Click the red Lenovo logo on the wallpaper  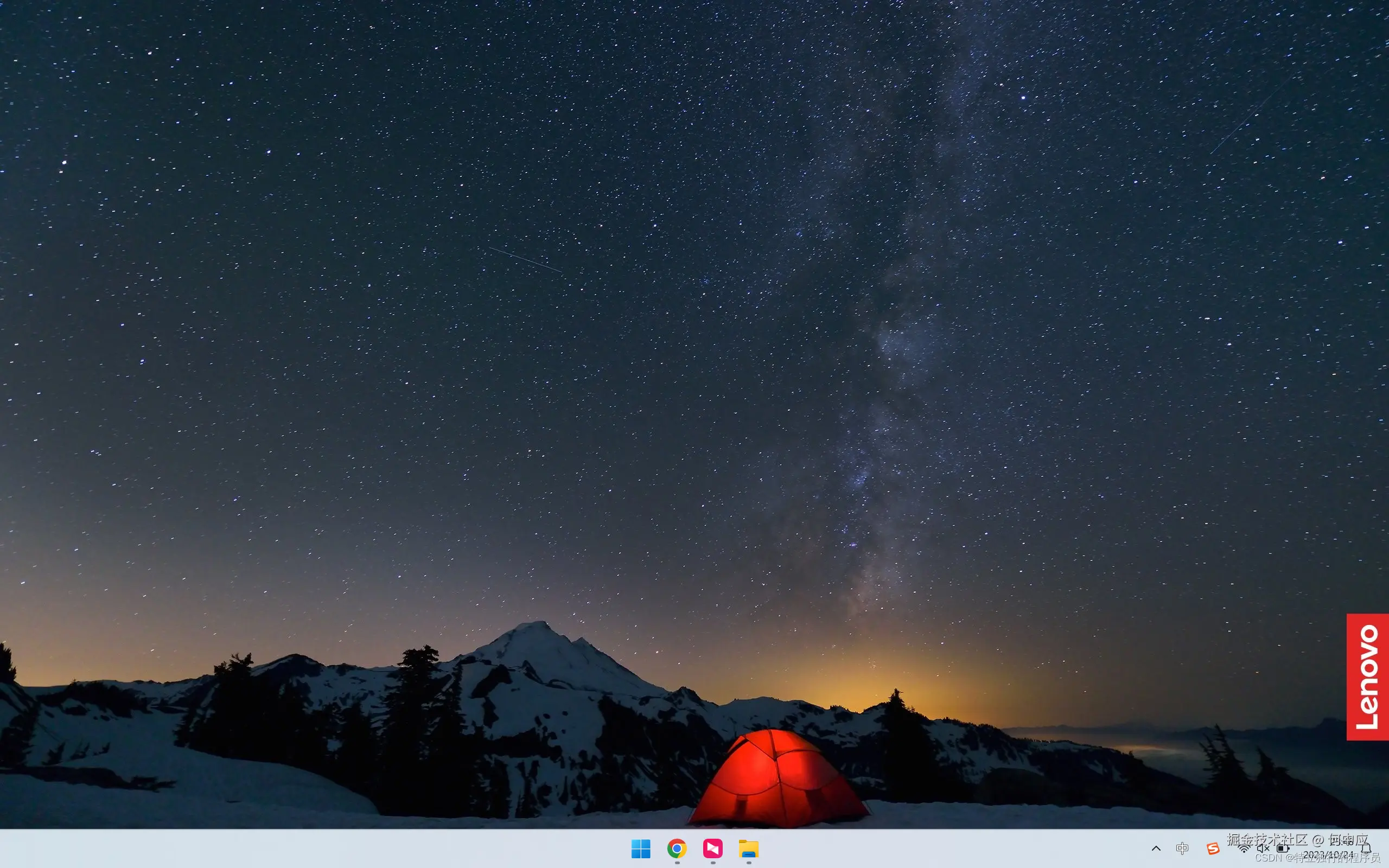tap(1367, 677)
